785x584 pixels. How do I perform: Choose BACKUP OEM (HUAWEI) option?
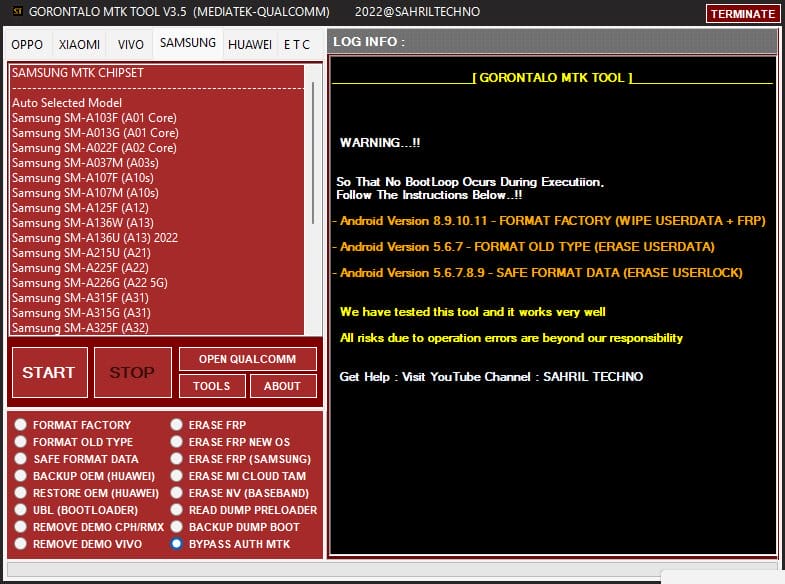pyautogui.click(x=85, y=476)
